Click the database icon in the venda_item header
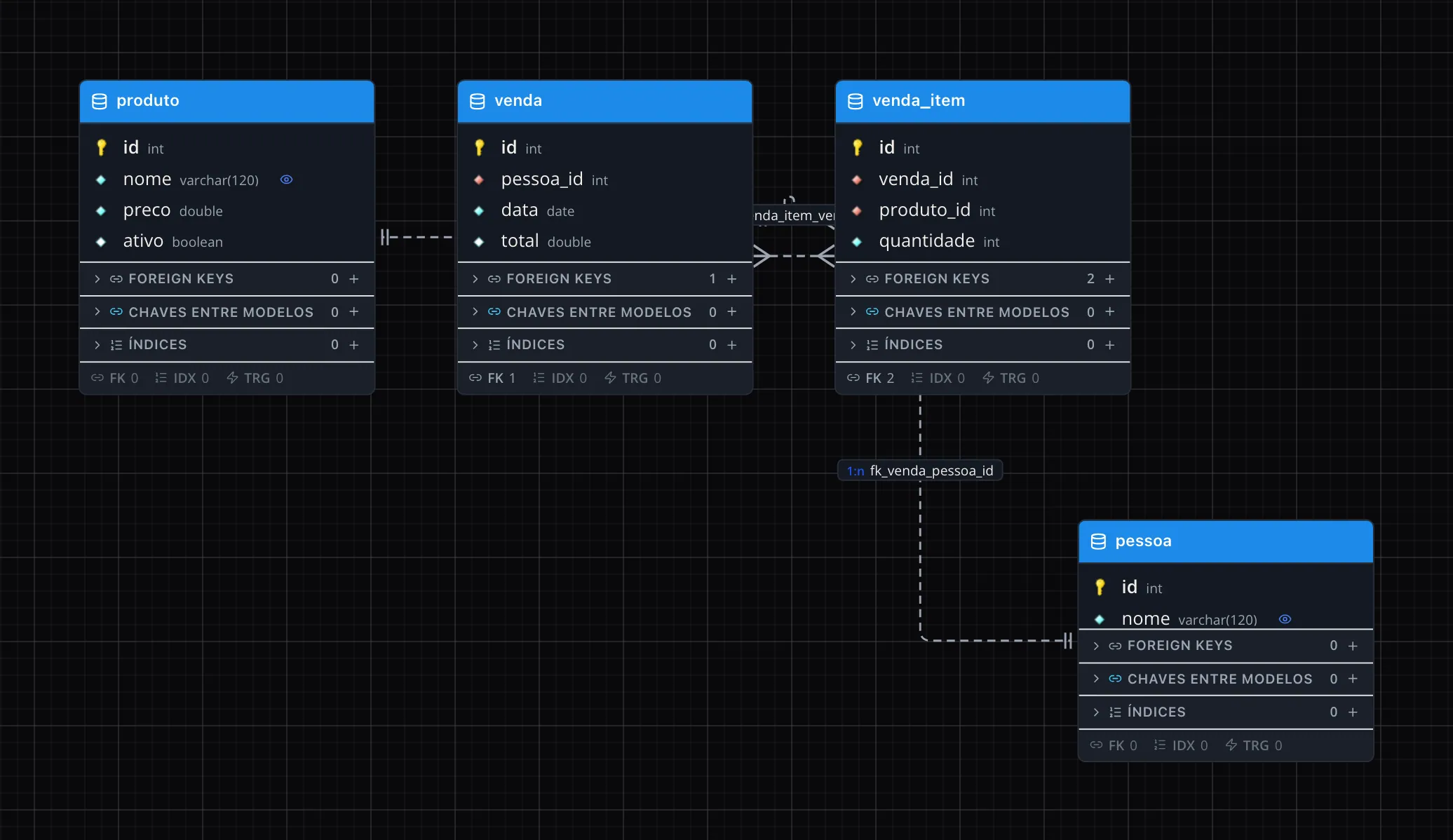 tap(856, 101)
